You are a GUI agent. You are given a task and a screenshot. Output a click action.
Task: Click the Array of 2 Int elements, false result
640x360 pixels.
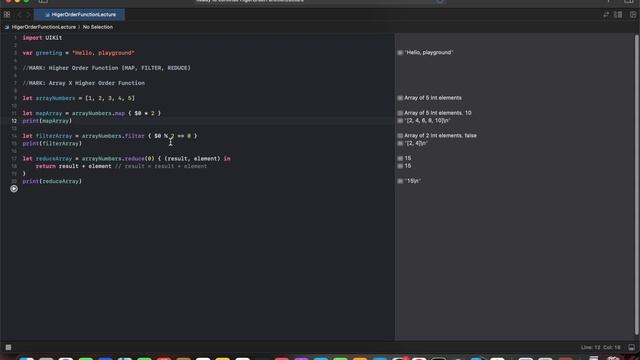click(440, 136)
